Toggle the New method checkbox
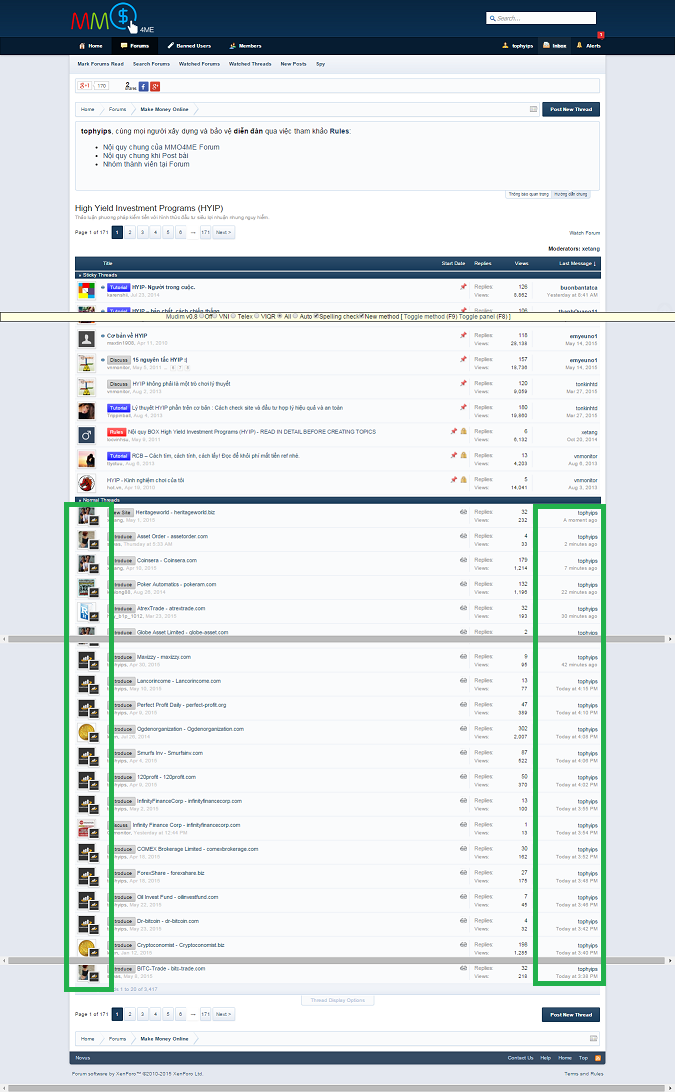This screenshot has height=1092, width=675. [362, 316]
